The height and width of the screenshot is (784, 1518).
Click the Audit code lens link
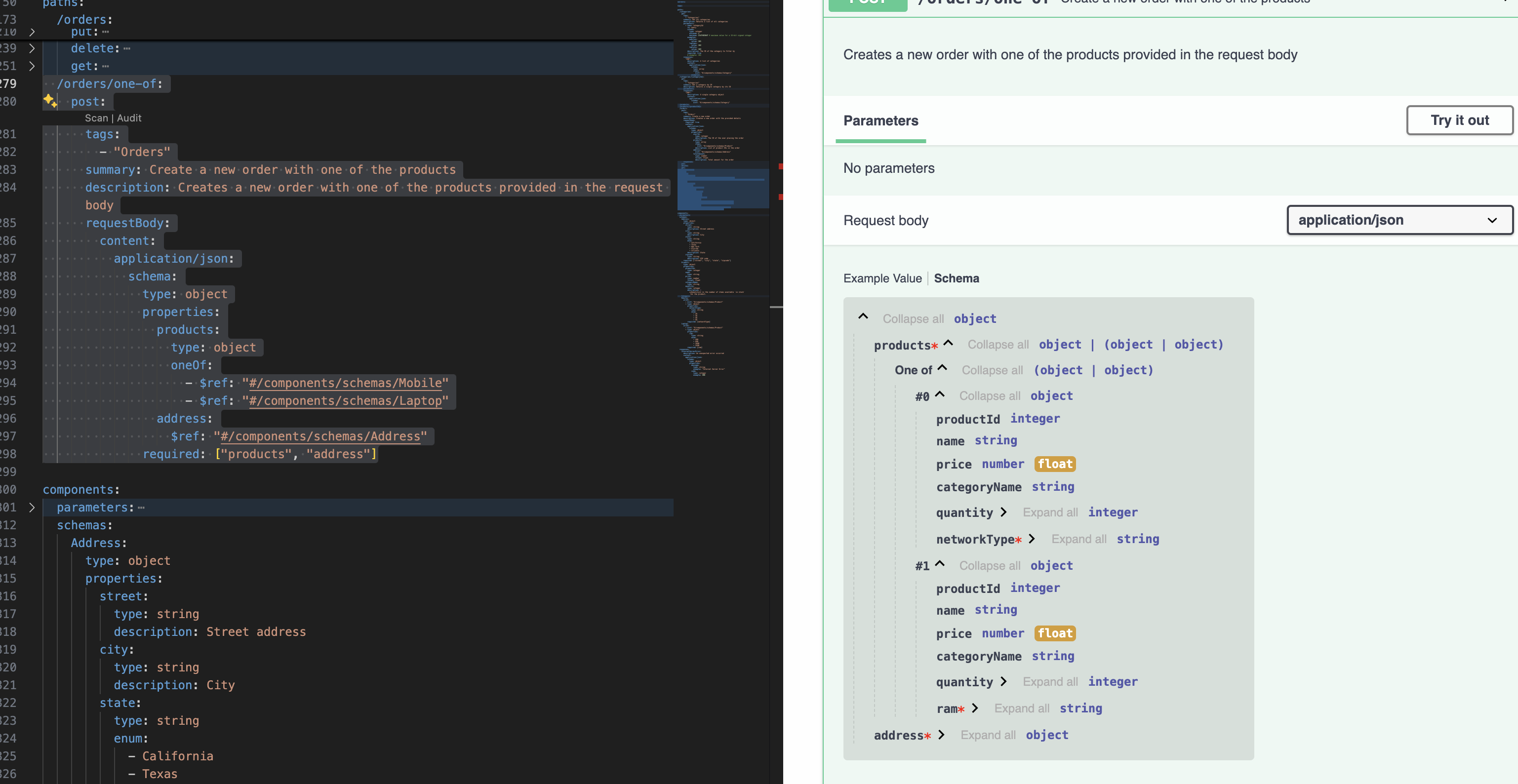[x=129, y=118]
